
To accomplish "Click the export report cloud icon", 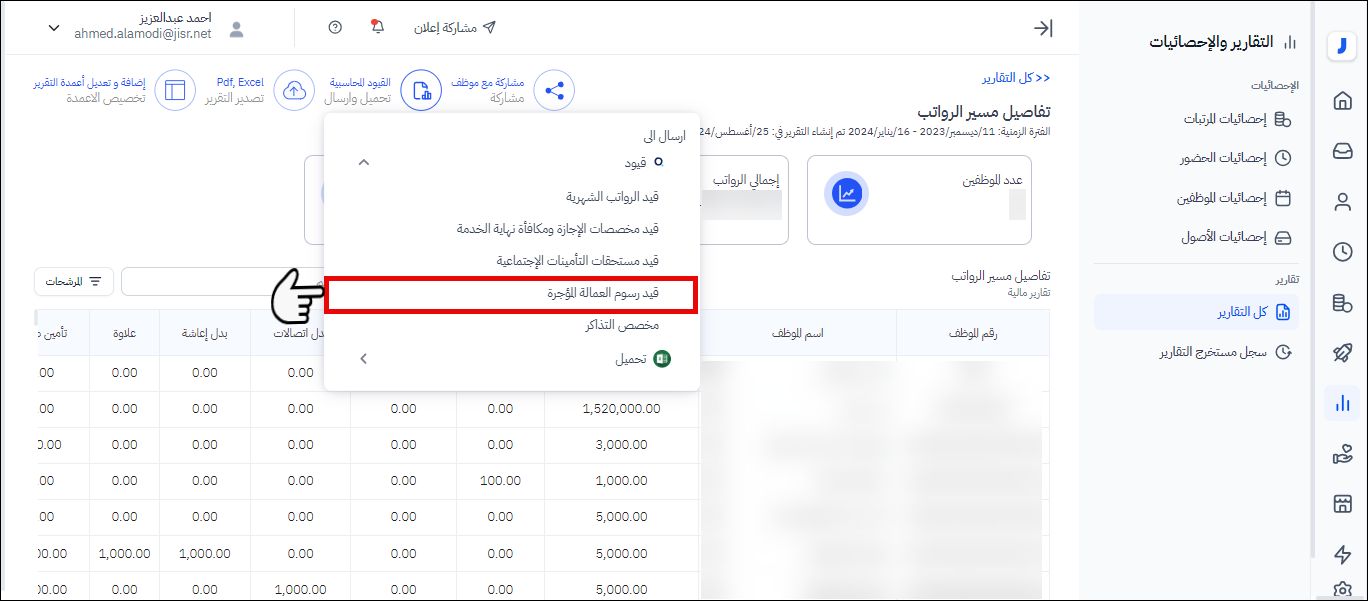I will (294, 90).
